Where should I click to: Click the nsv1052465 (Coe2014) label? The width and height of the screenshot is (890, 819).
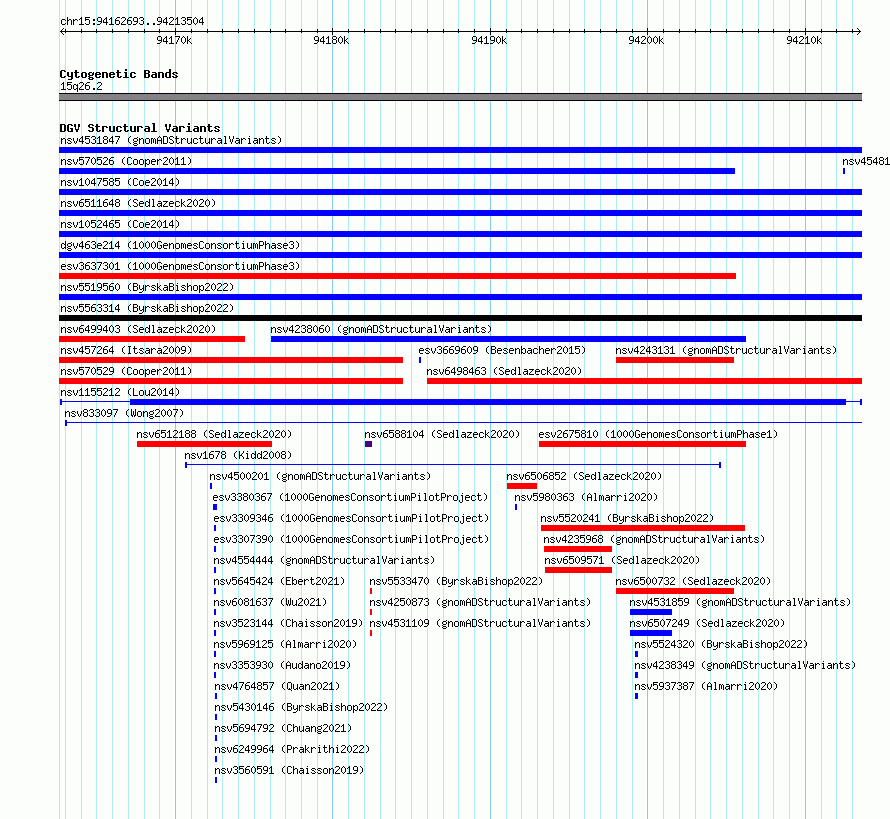pos(120,224)
